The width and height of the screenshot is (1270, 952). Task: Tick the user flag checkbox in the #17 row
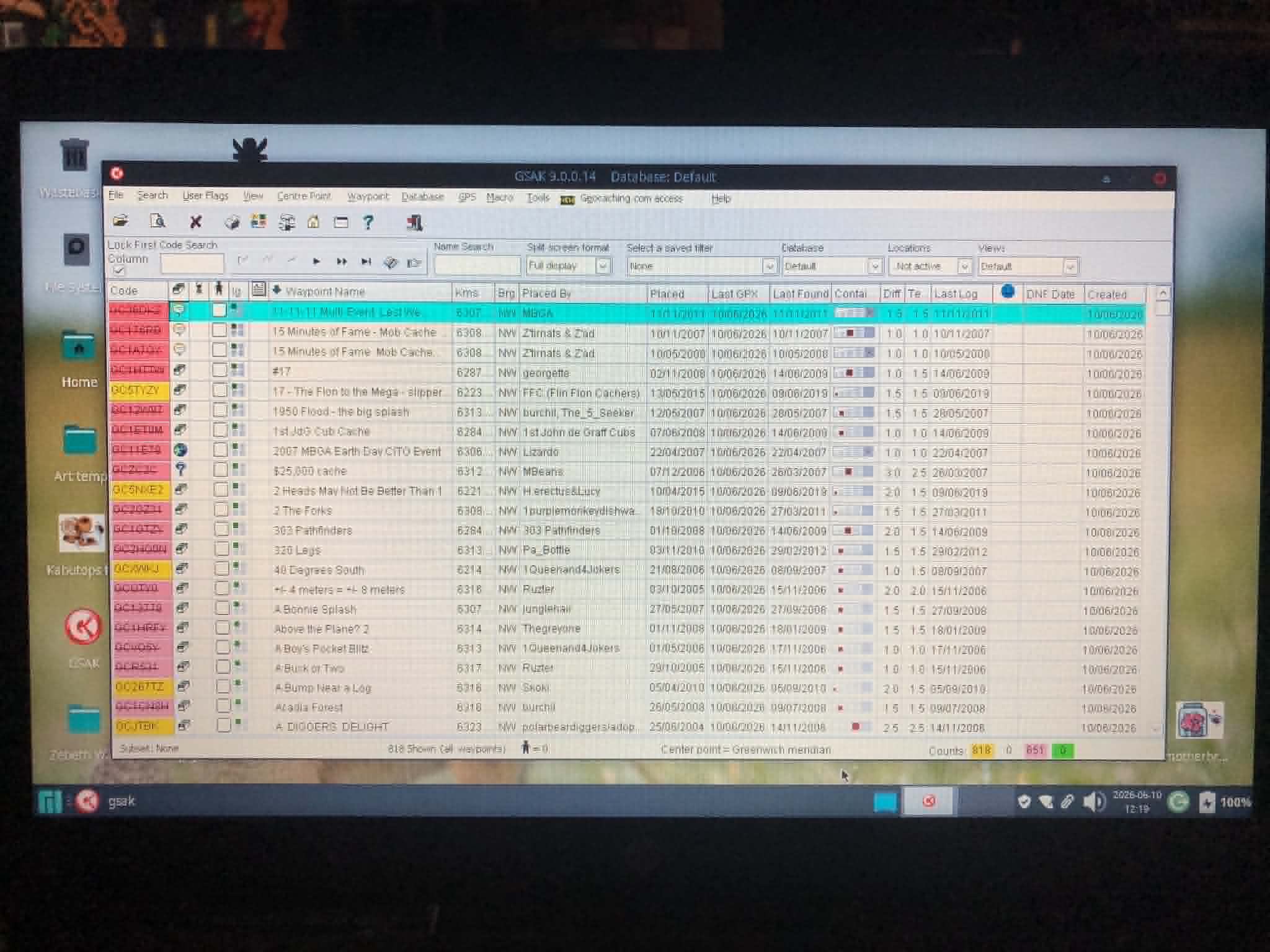click(219, 370)
